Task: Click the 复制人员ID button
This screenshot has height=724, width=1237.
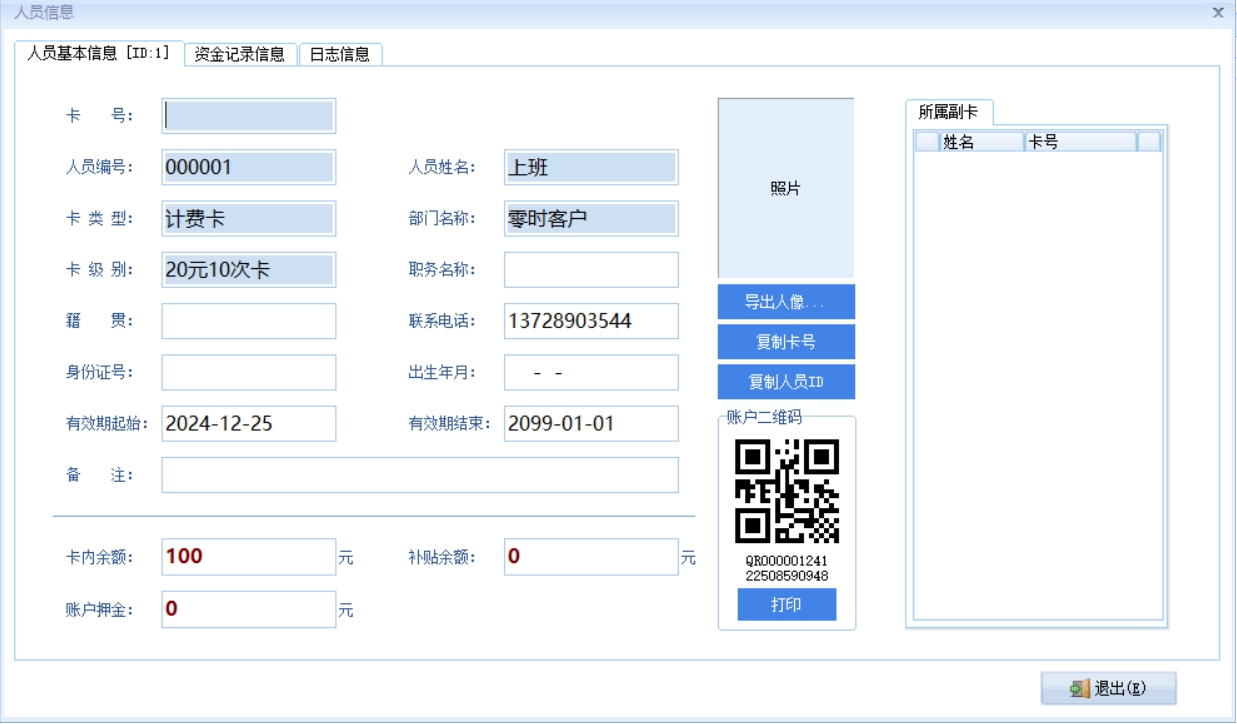Action: (x=786, y=382)
